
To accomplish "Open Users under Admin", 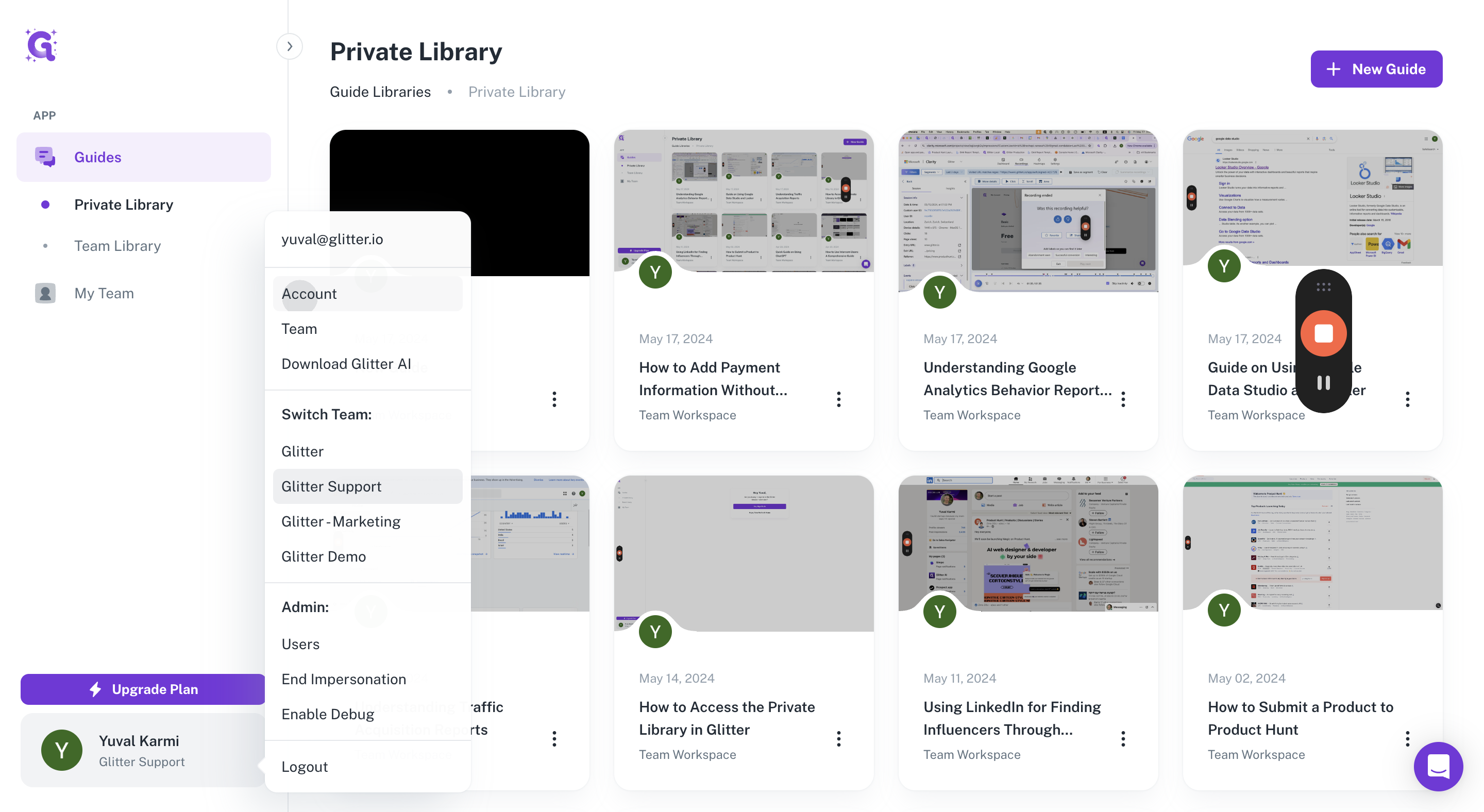I will click(x=367, y=645).
